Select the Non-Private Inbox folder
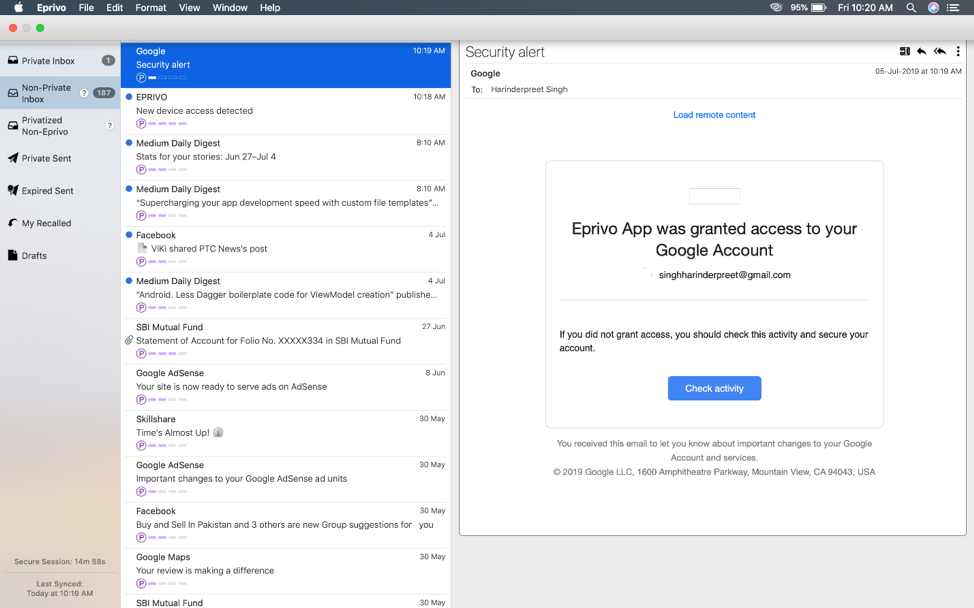 (60, 93)
